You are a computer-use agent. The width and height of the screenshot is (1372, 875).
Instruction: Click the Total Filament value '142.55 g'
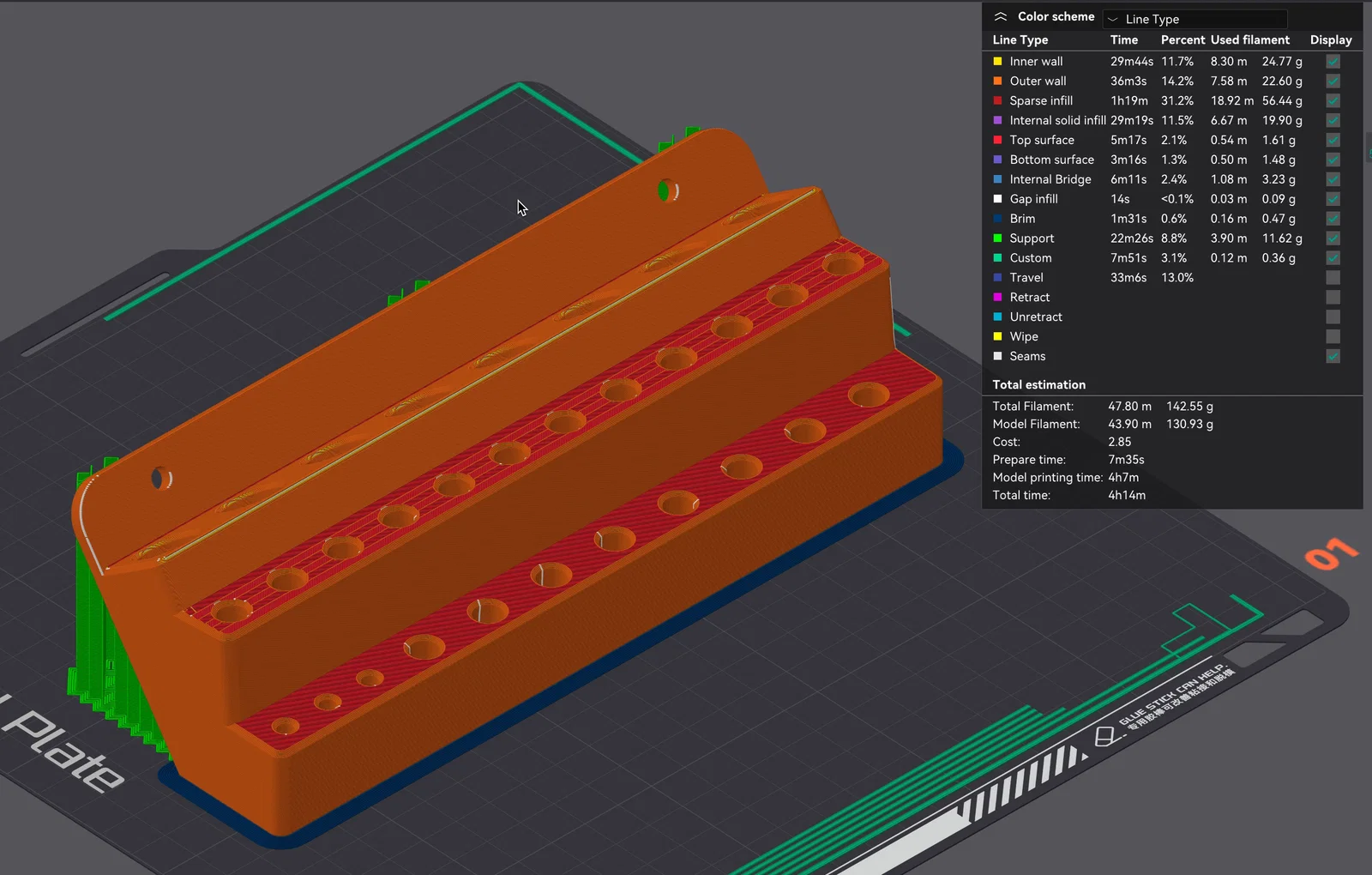tap(1189, 407)
